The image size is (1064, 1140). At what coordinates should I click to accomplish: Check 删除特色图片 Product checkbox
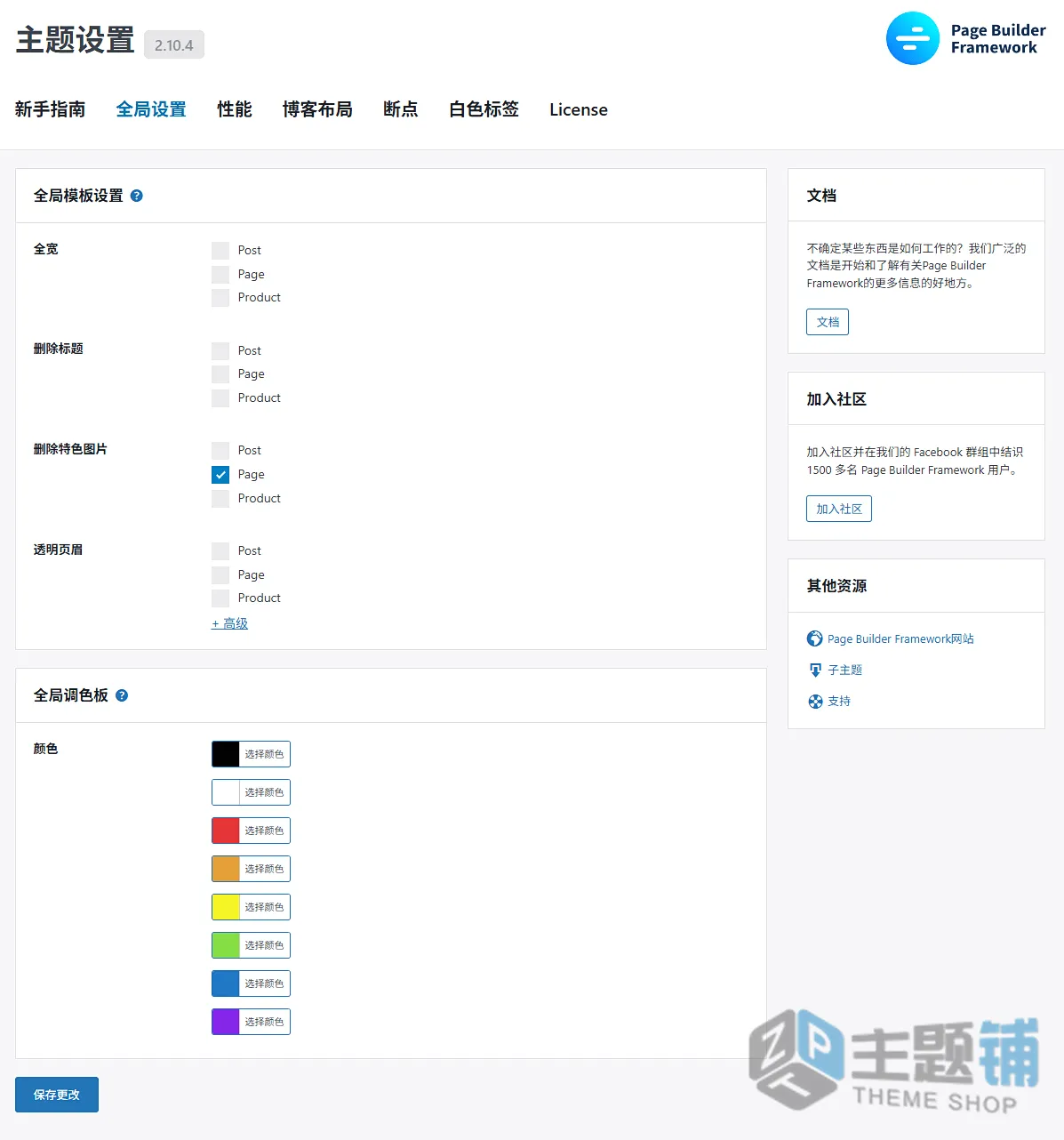point(220,499)
